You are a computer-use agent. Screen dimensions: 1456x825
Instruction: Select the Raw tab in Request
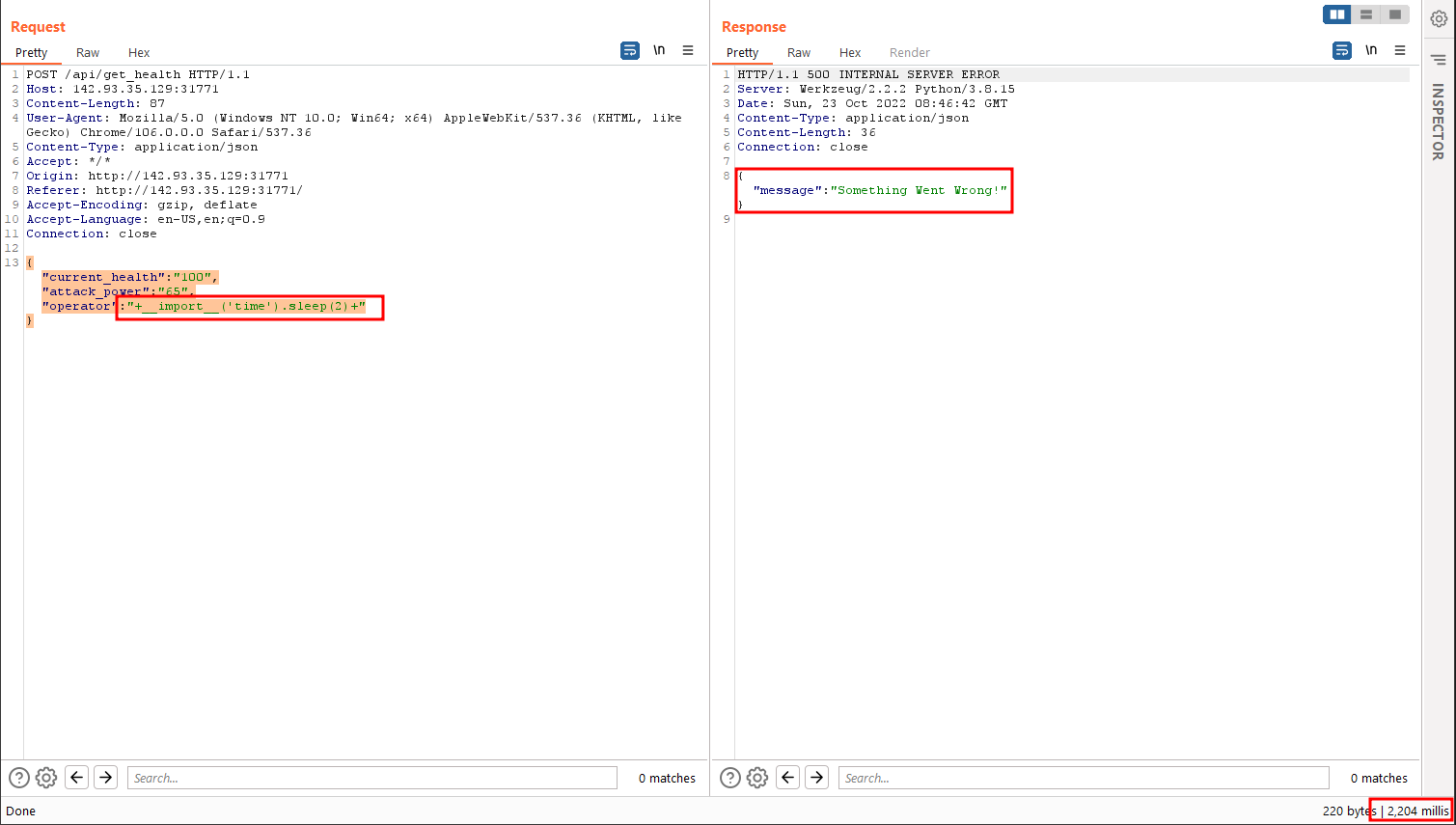click(88, 53)
